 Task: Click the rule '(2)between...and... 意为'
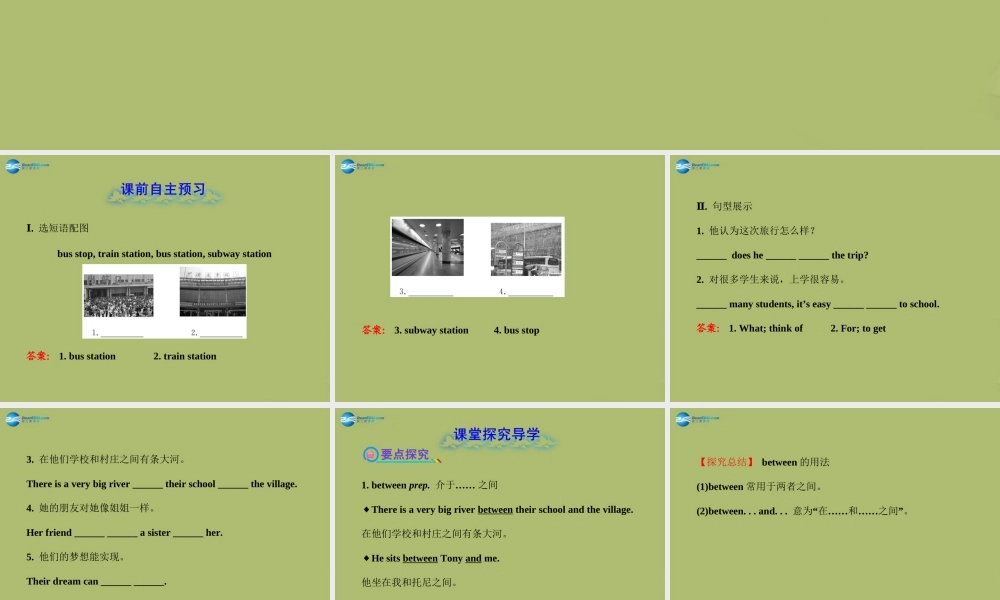(x=804, y=511)
